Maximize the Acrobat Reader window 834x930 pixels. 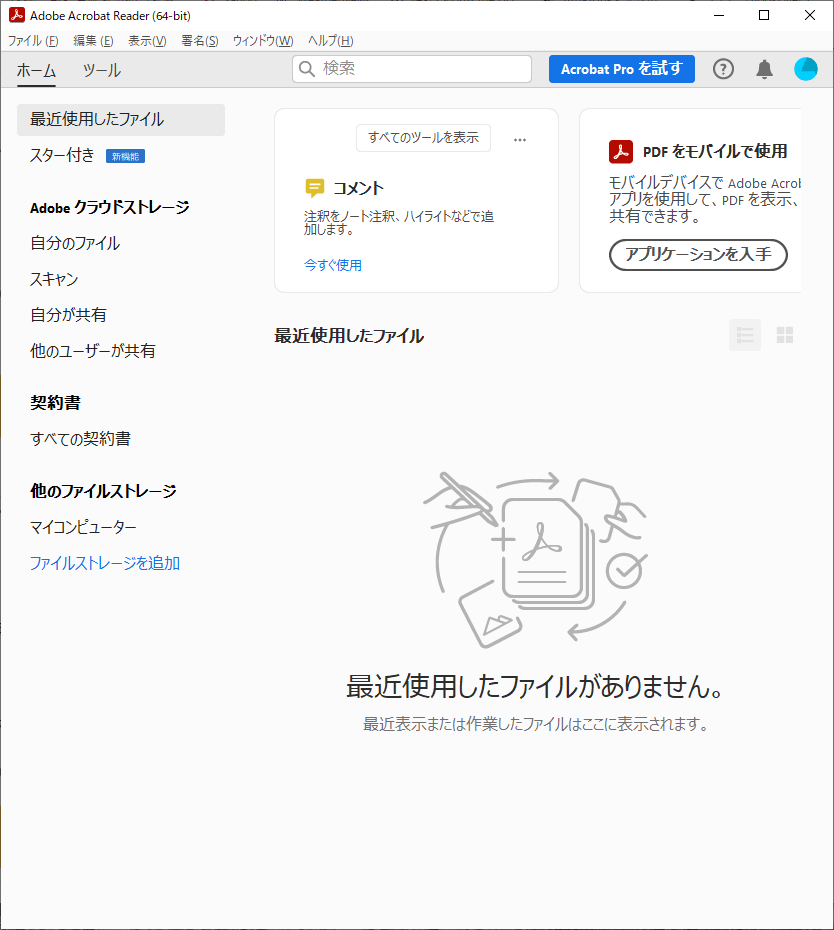click(x=764, y=15)
